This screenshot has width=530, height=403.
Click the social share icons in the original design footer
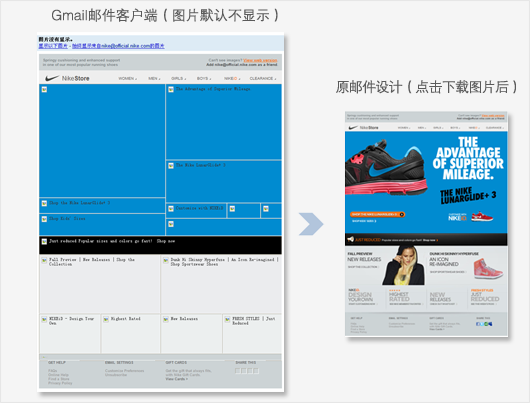[484, 324]
